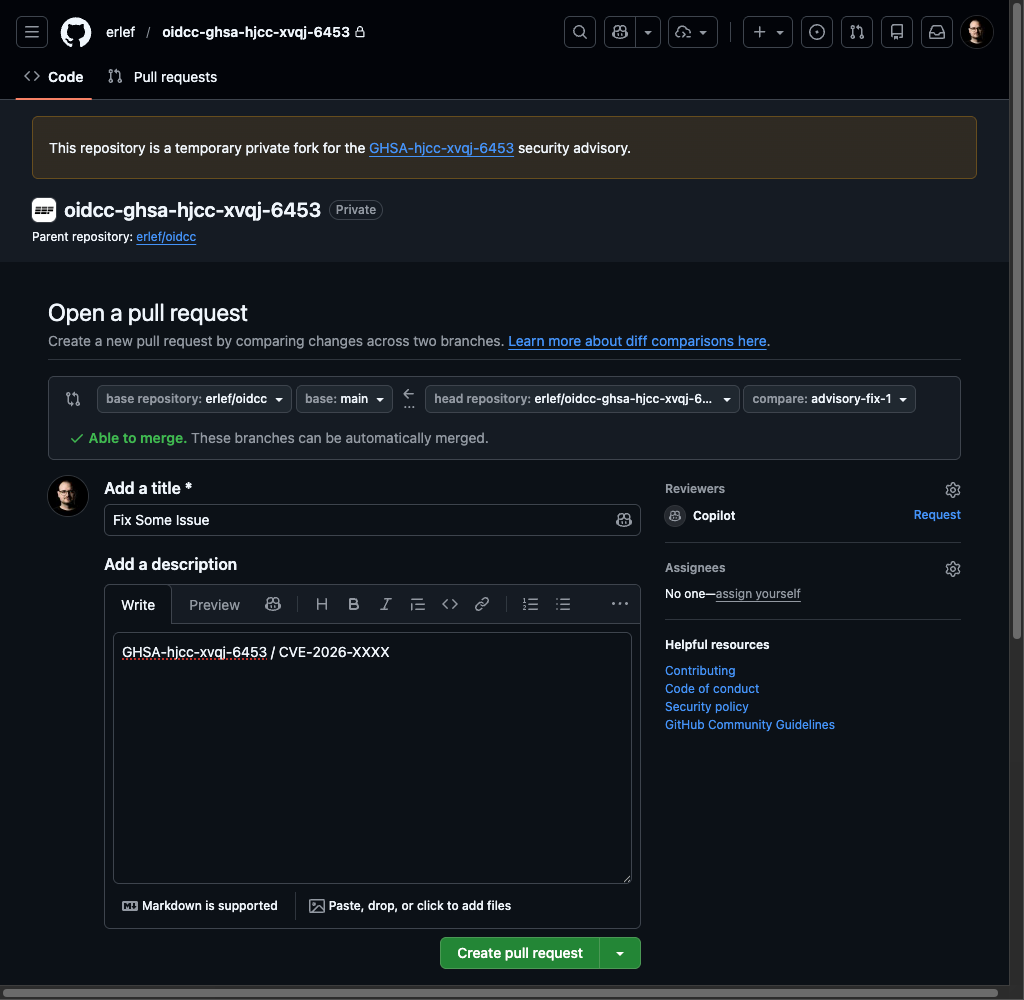
Task: Open the Security policy link
Action: (706, 707)
